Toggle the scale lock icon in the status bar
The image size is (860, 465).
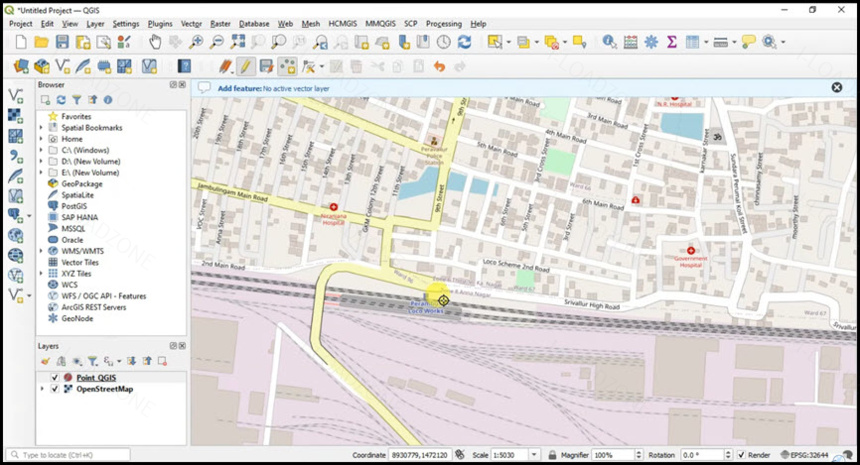[552, 455]
